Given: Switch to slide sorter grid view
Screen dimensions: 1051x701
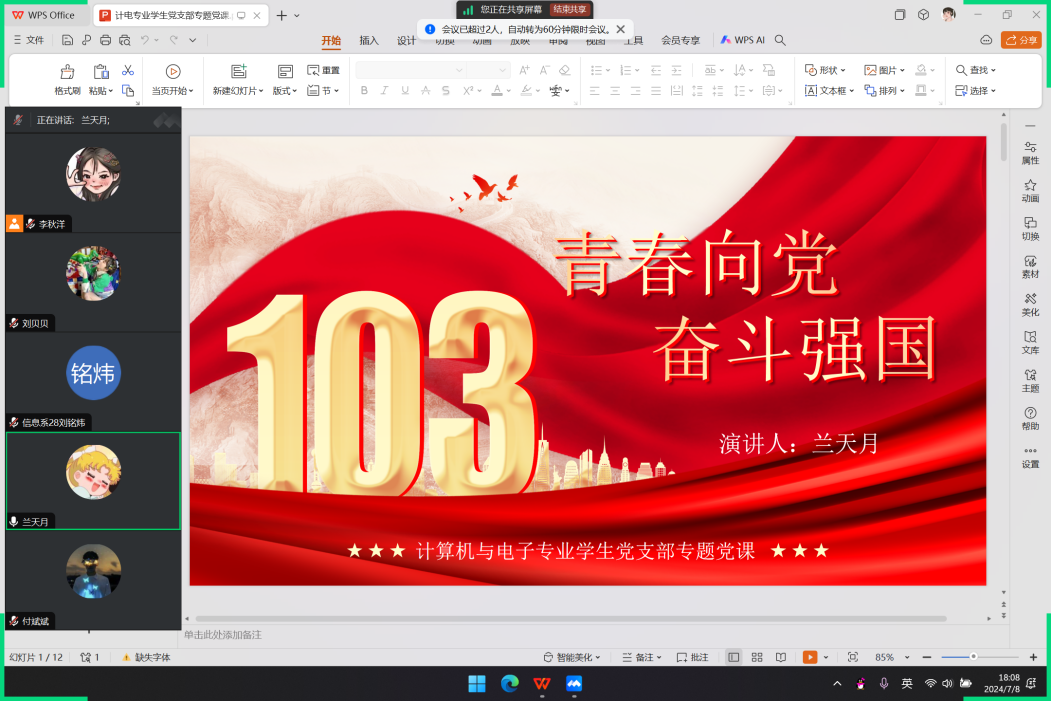Looking at the screenshot, I should (756, 657).
